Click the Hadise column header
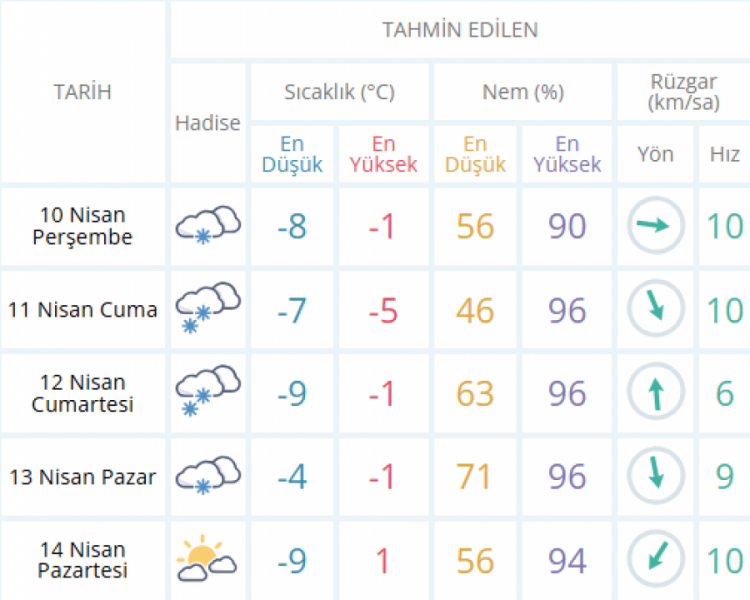The height and width of the screenshot is (600, 750). tap(208, 123)
